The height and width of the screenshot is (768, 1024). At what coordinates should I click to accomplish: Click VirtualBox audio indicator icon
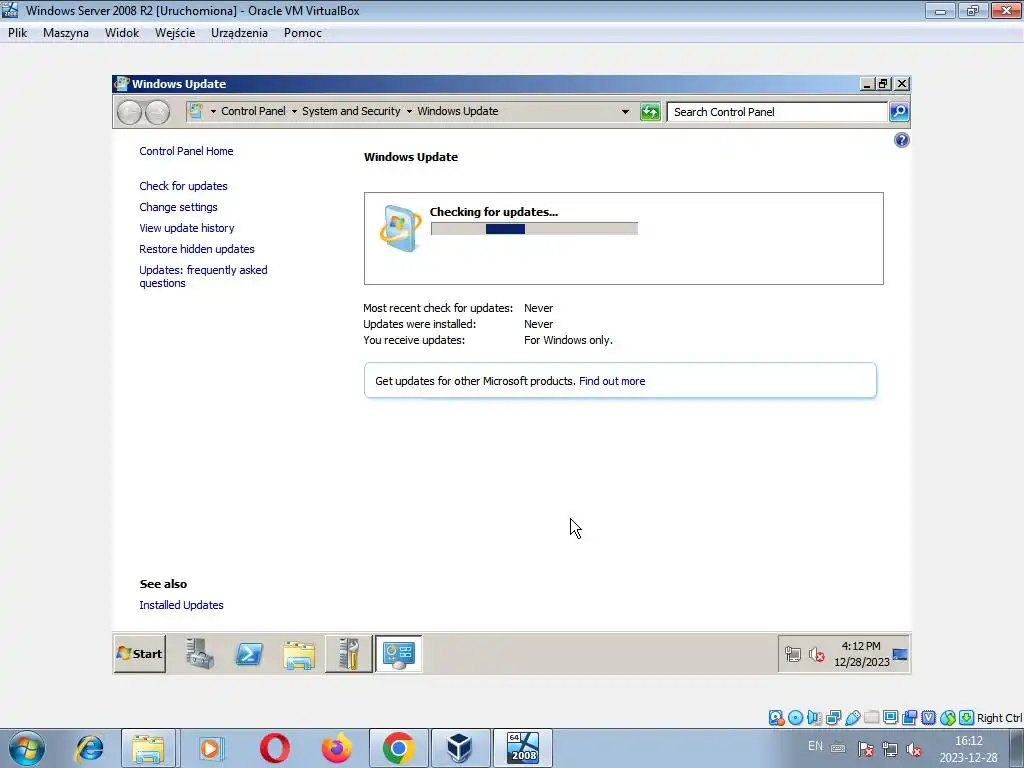[814, 718]
